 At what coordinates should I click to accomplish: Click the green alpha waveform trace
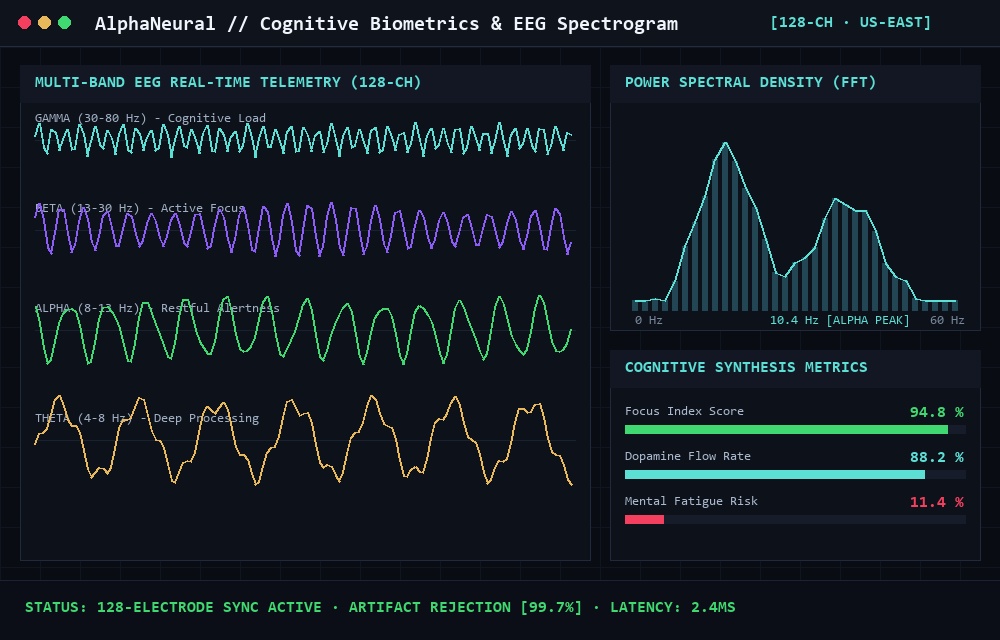303,330
